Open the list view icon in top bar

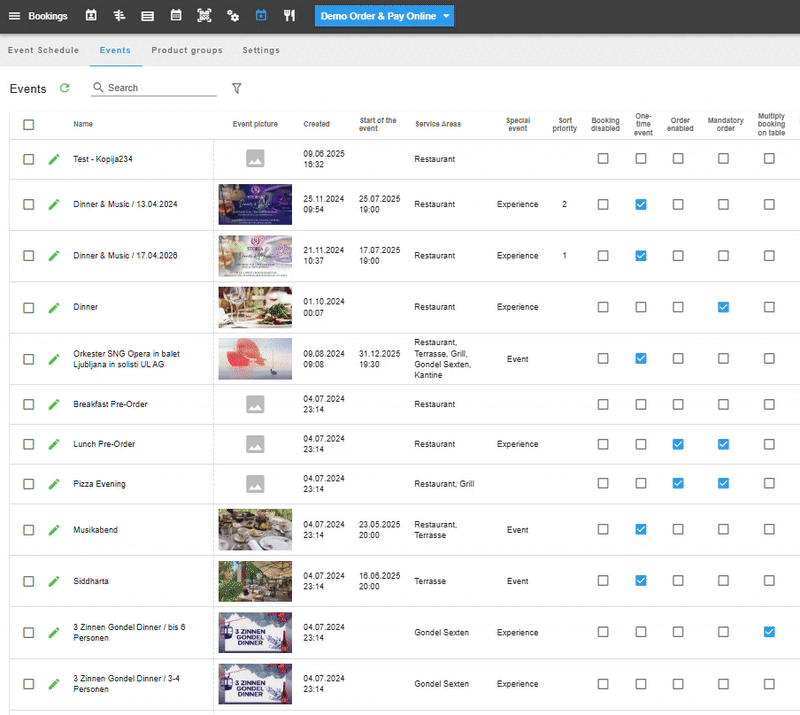pyautogui.click(x=147, y=16)
